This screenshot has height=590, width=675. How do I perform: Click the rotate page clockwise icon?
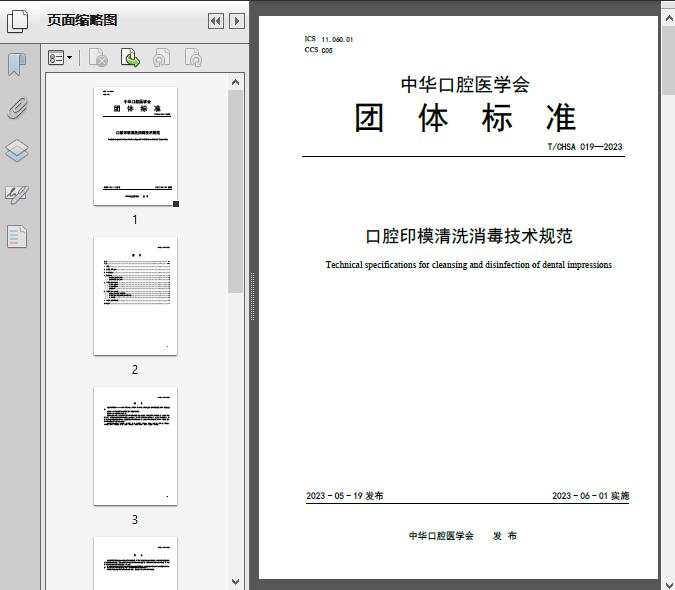pos(193,58)
